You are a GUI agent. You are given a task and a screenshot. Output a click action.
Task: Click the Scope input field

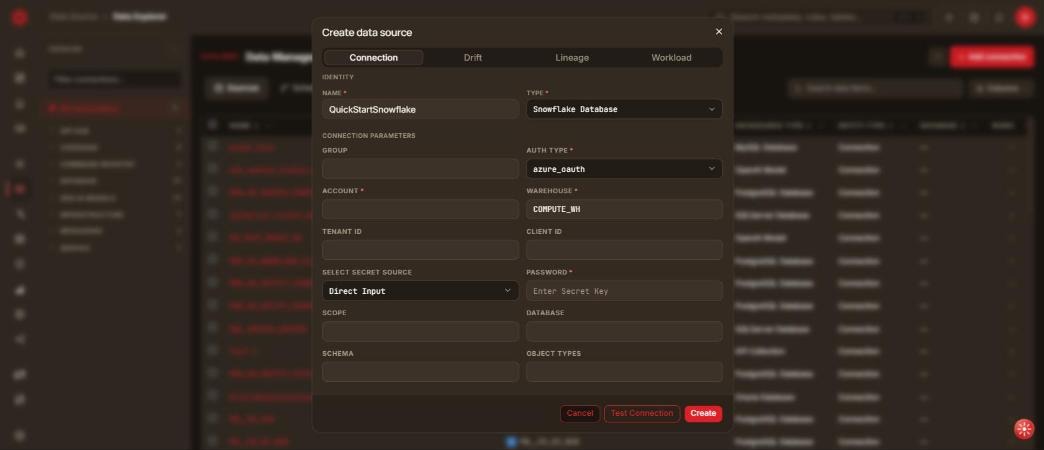420,332
